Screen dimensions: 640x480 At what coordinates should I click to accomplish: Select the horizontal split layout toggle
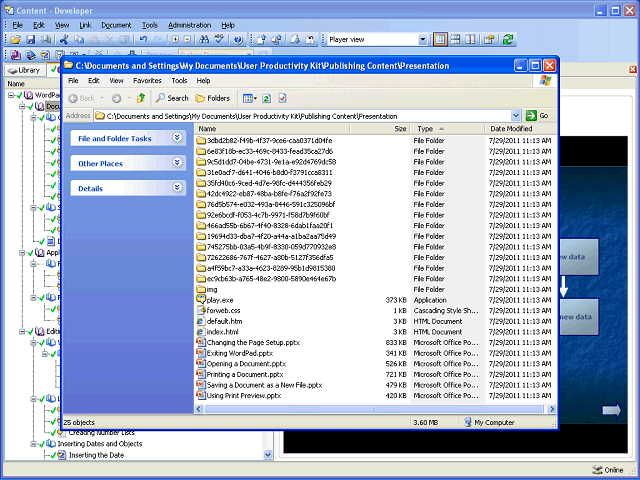point(455,40)
